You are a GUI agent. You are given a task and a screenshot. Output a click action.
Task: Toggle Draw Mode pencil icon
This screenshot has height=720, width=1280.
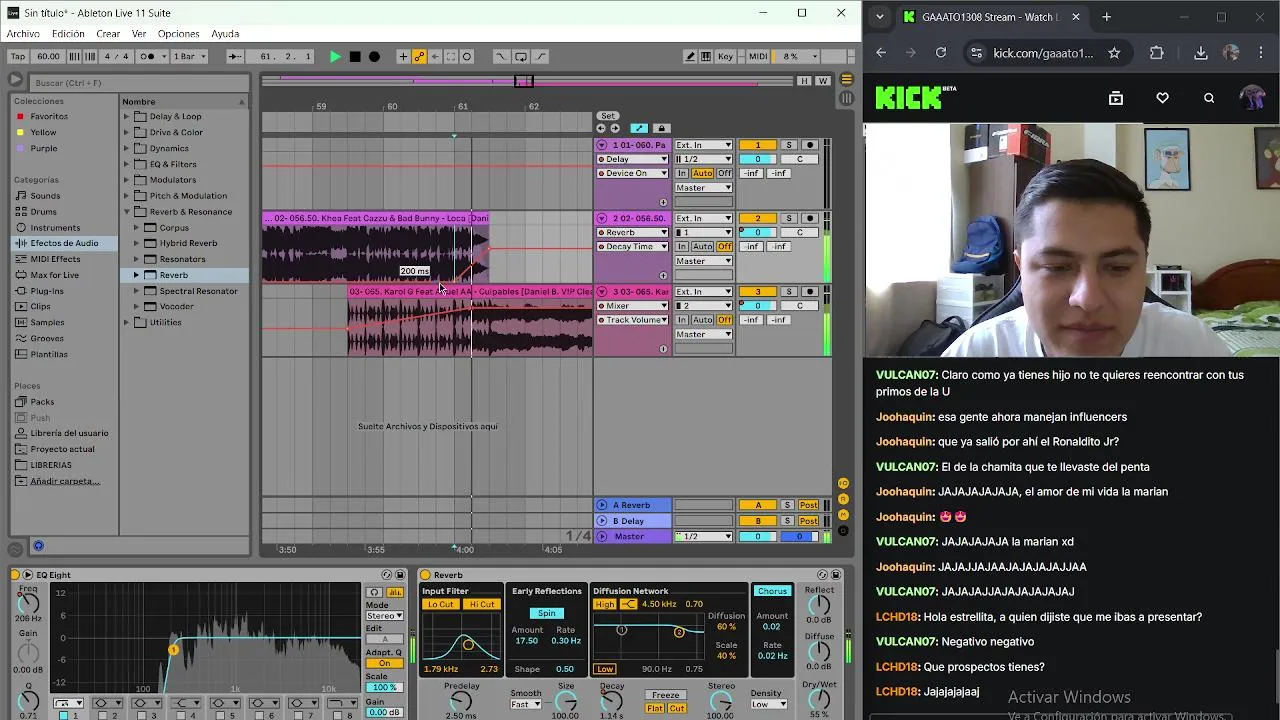click(690, 57)
